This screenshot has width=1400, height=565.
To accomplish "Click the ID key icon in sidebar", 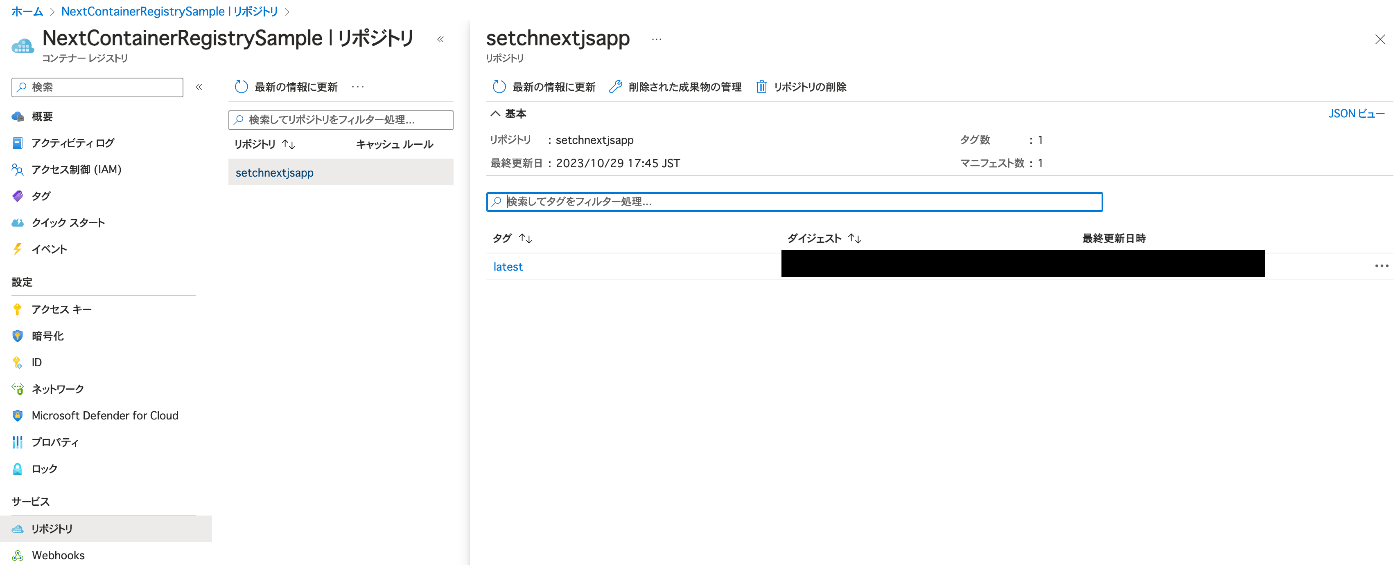I will pos(17,363).
